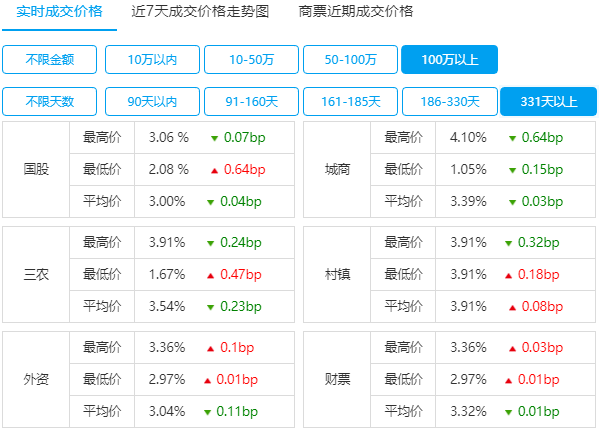Click the 0.08bp change in 村镇
The height and width of the screenshot is (432, 600).
point(542,306)
